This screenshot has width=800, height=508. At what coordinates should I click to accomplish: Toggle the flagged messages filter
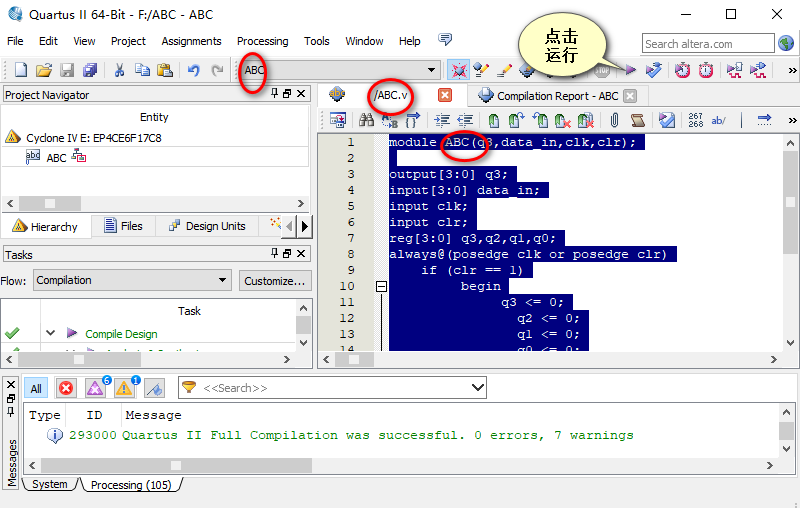[x=154, y=389]
